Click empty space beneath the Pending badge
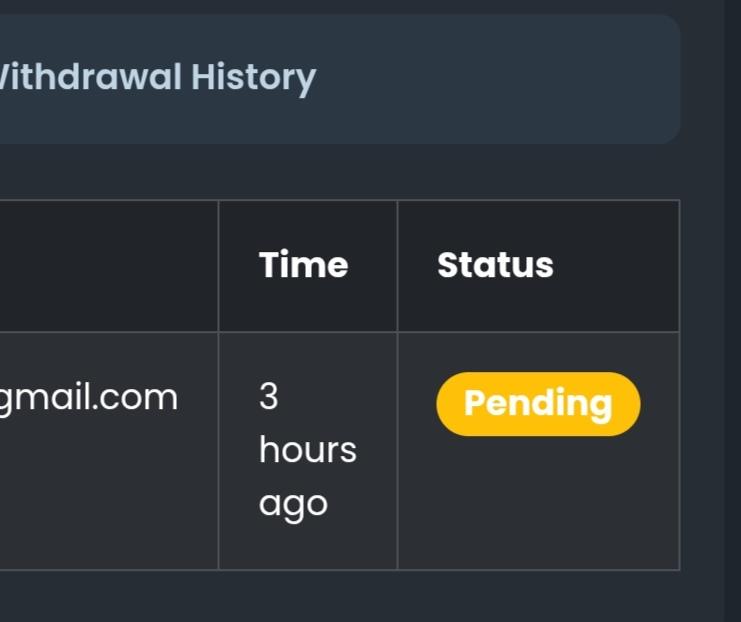Screen dimensions: 741x622 [538, 505]
